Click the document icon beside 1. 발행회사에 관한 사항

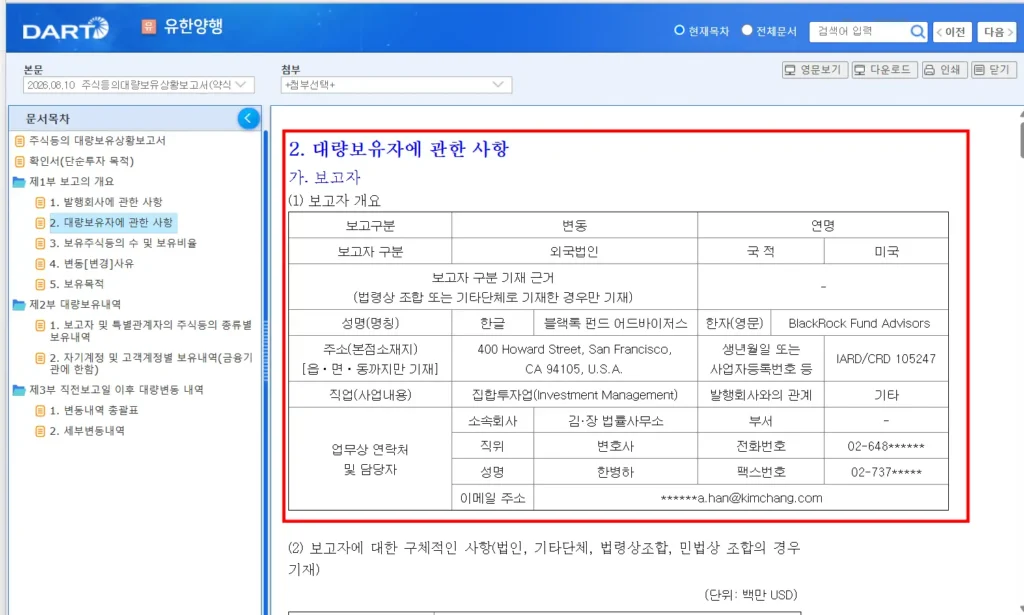[x=40, y=202]
